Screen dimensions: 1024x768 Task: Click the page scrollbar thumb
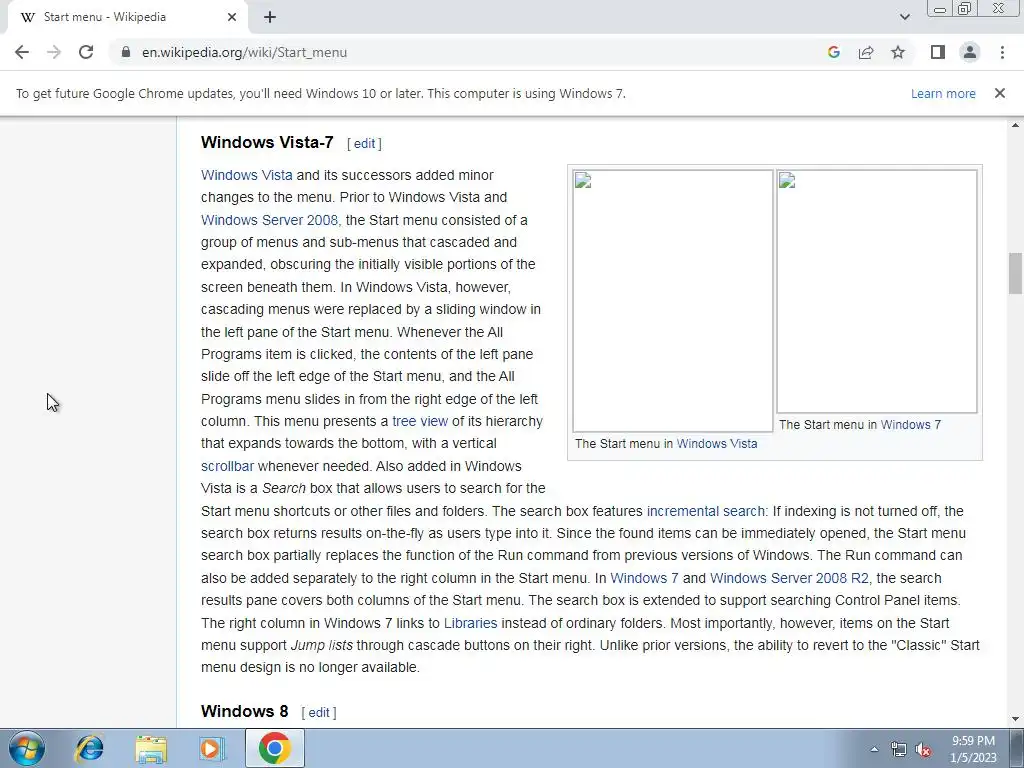(x=1015, y=274)
